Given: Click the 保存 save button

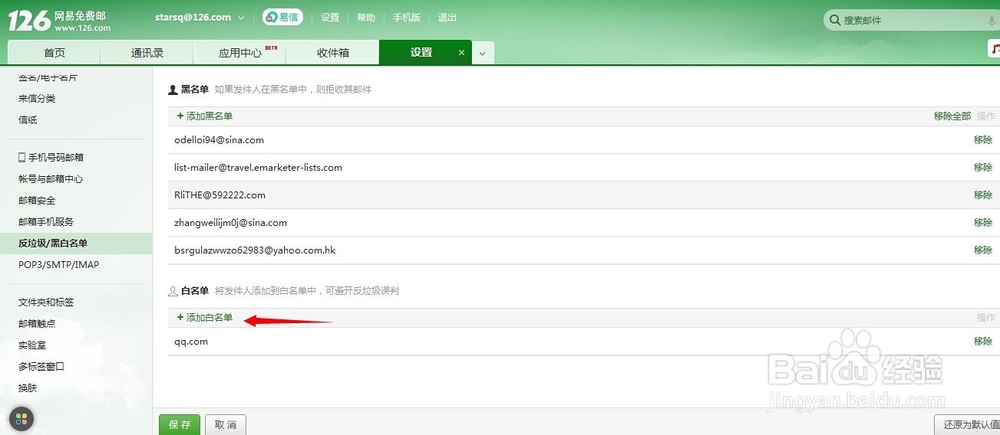Looking at the screenshot, I should pos(179,425).
